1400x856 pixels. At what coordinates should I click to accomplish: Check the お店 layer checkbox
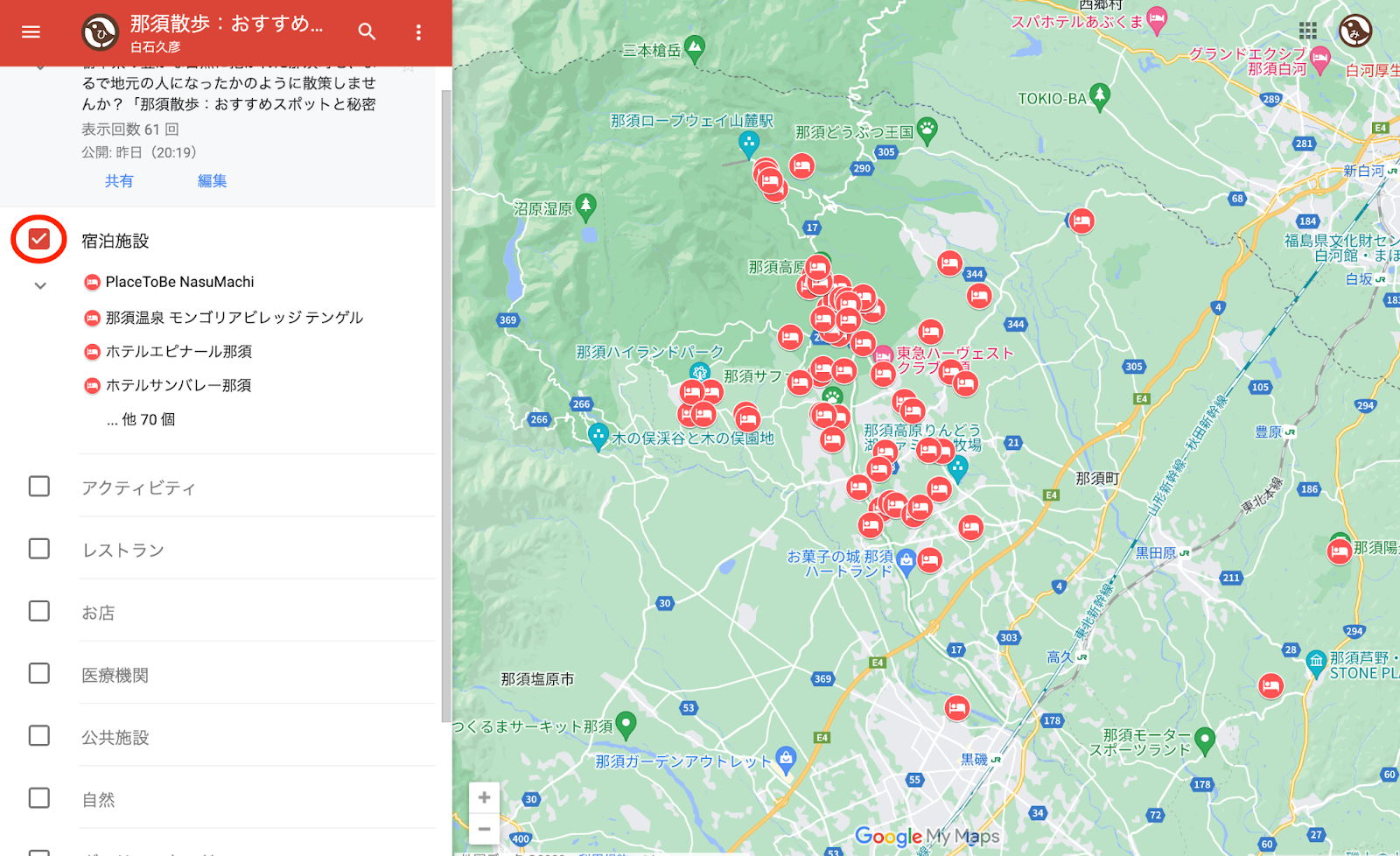pos(39,611)
